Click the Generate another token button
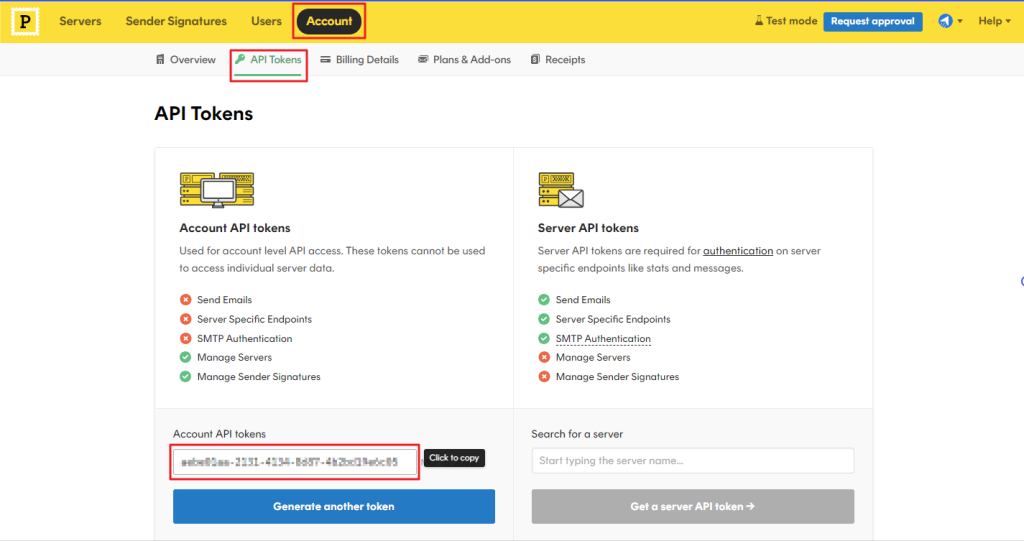 [334, 506]
